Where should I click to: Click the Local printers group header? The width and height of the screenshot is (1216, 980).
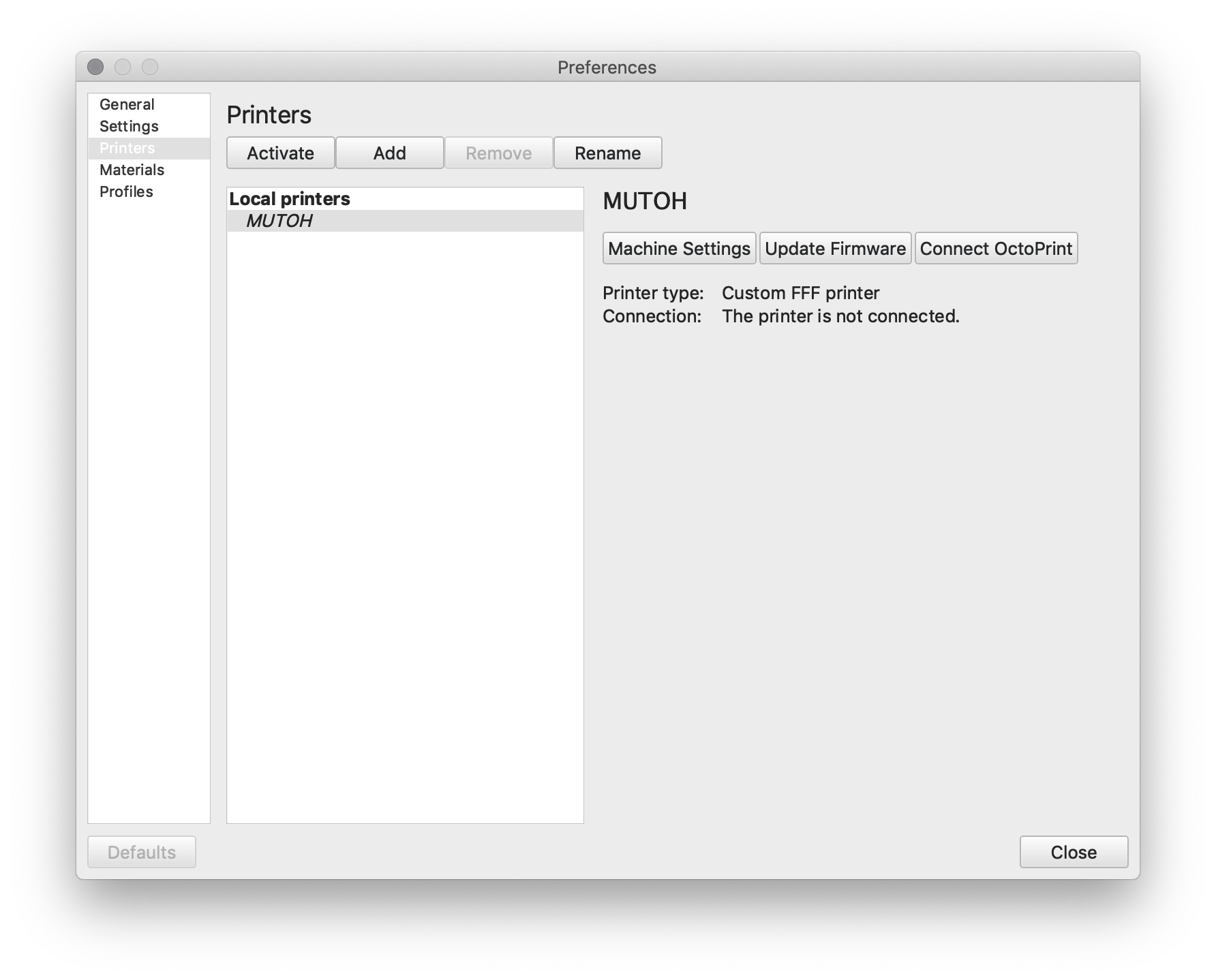pos(290,199)
